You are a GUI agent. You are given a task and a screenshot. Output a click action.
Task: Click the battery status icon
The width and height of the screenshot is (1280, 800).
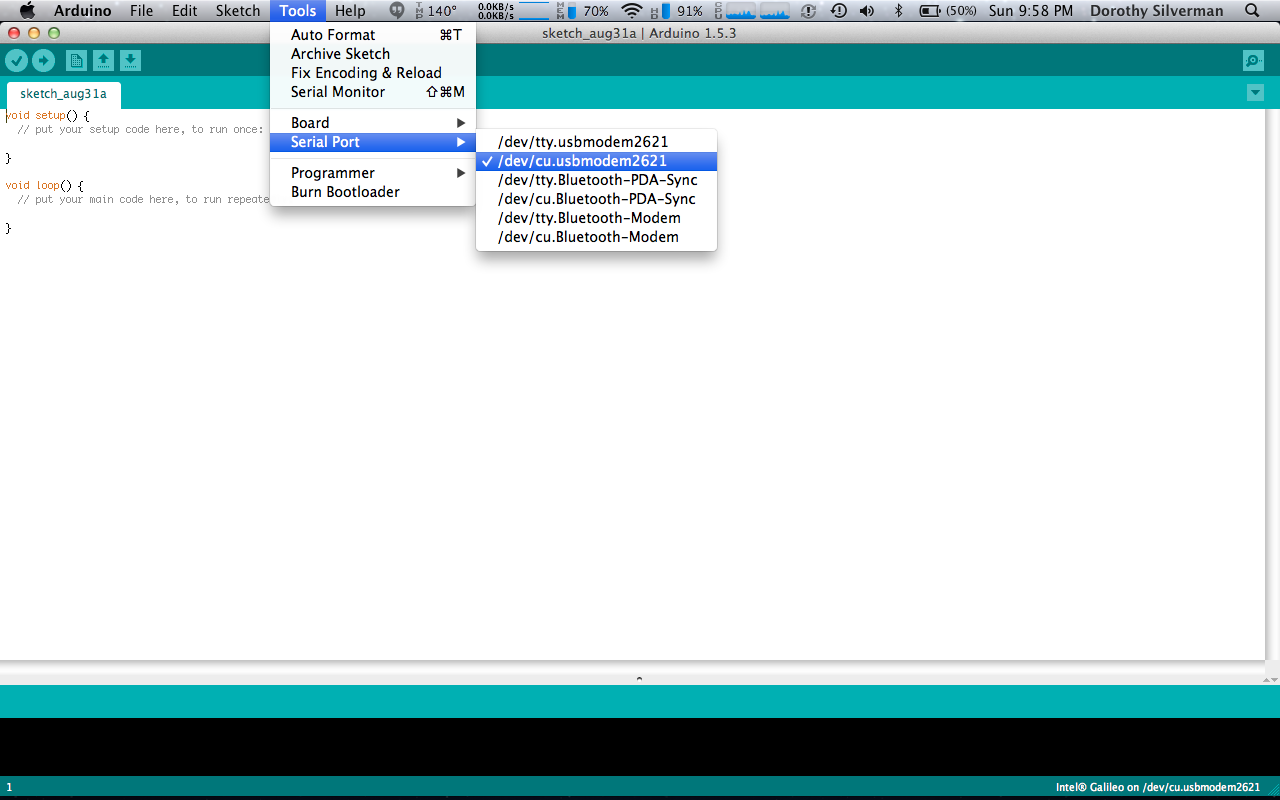[930, 11]
